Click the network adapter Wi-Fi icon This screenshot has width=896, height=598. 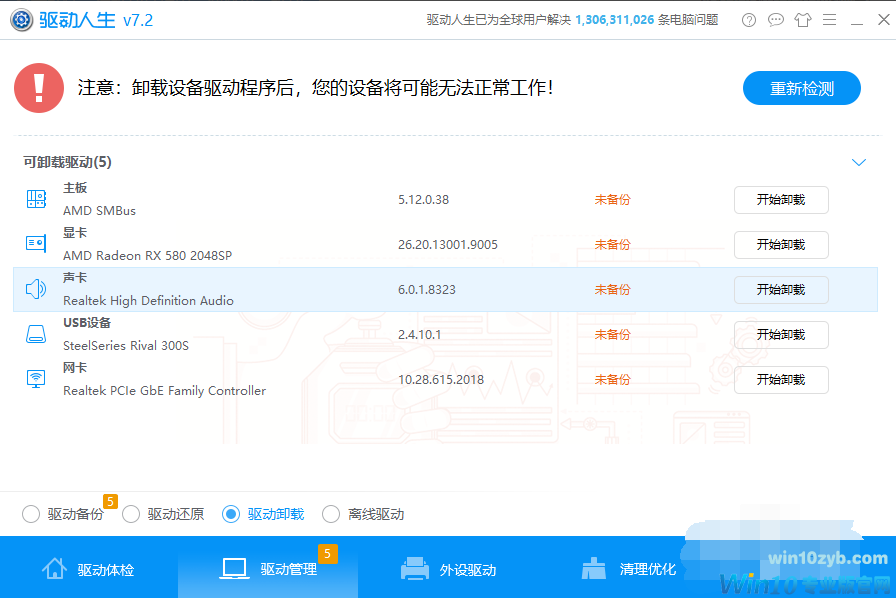(36, 379)
